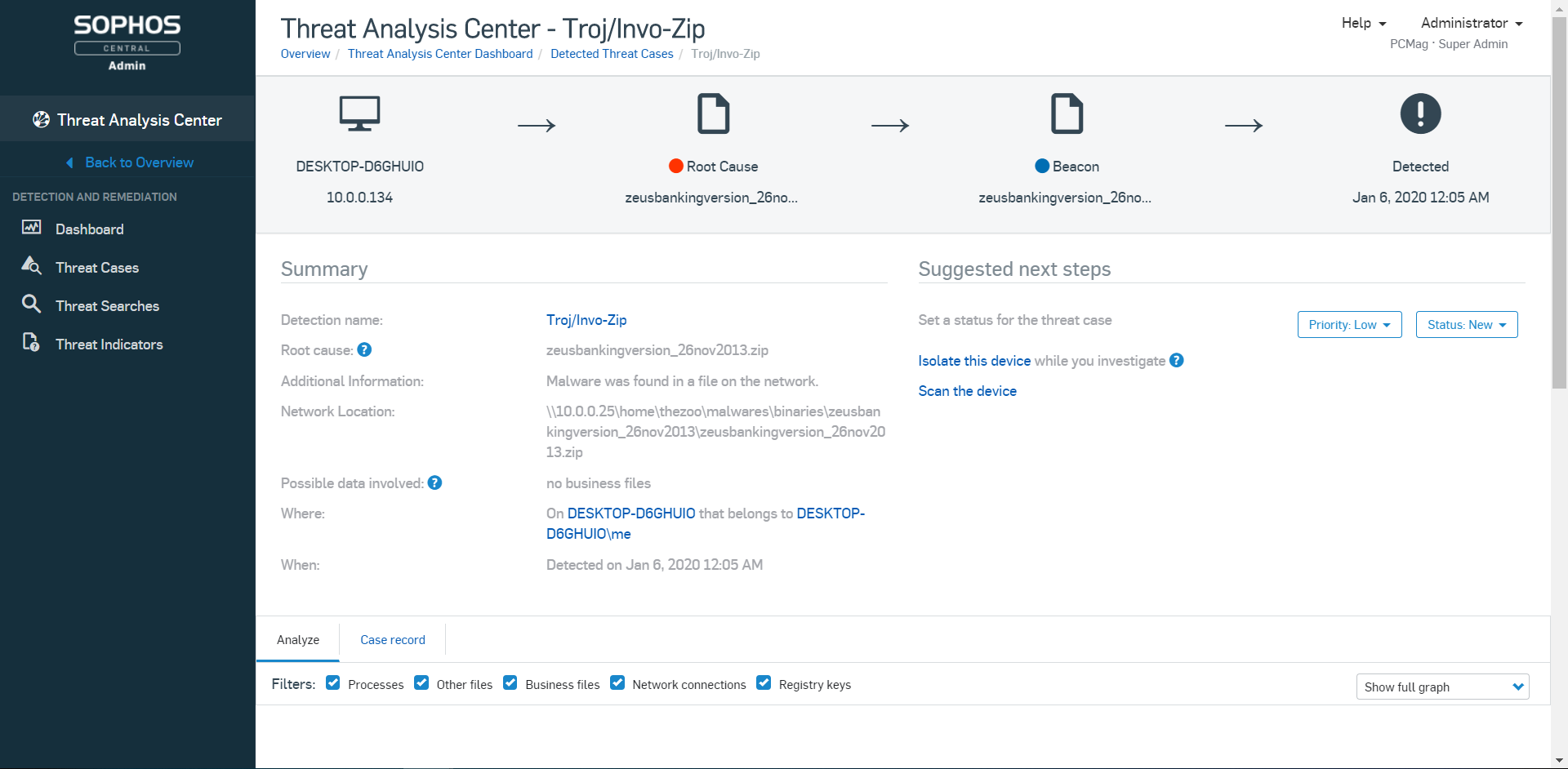Open the Possible data involved help icon

(x=434, y=482)
